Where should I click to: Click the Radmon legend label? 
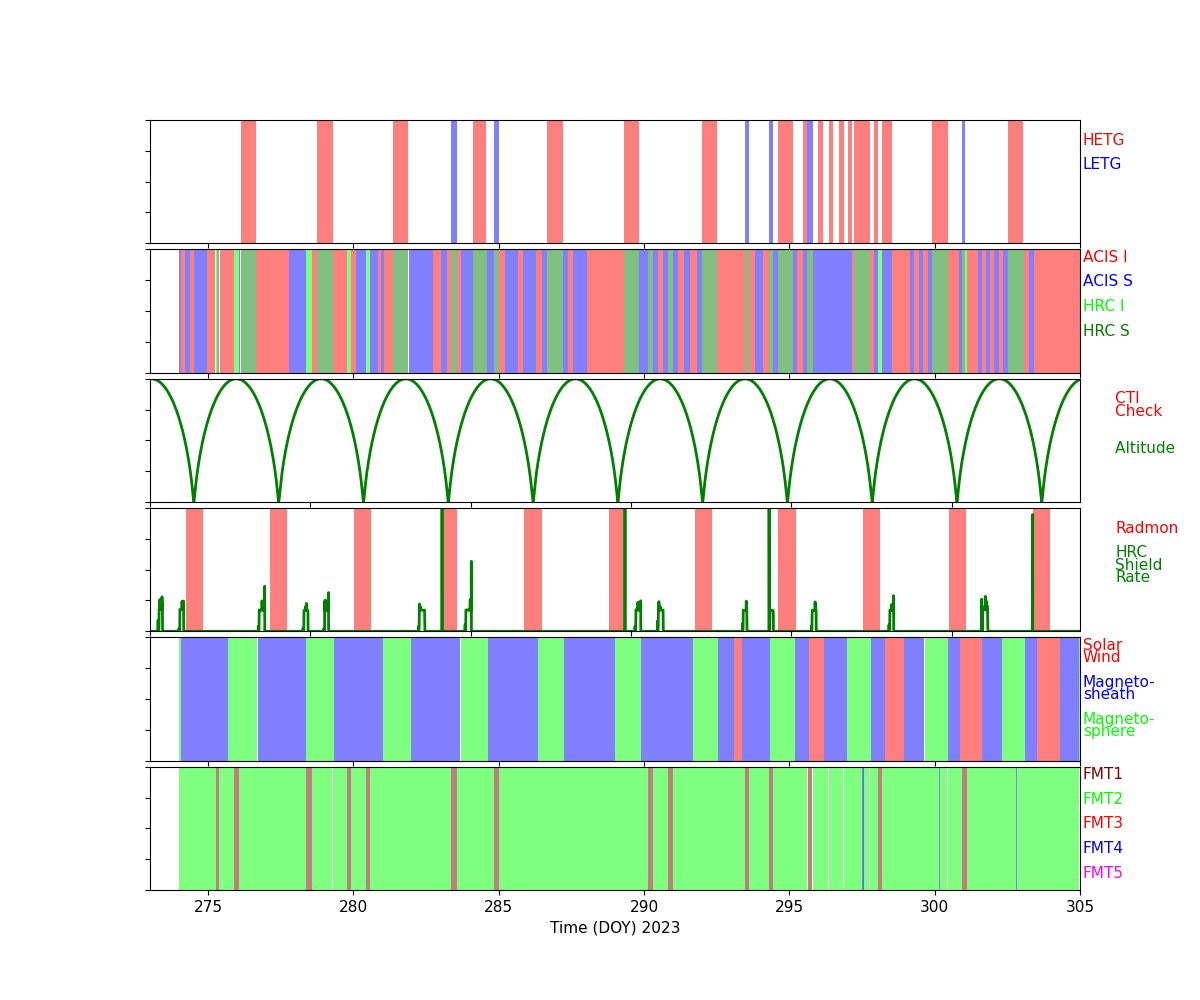tap(1146, 529)
